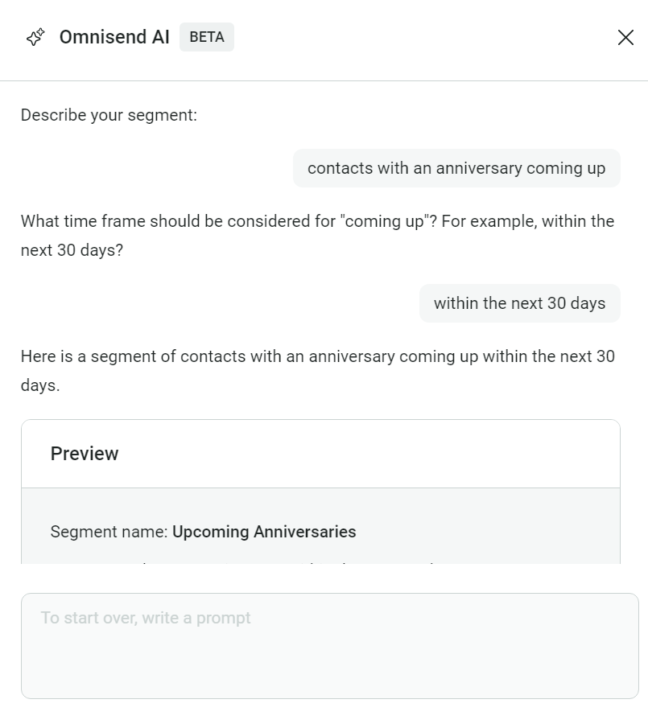Viewport: 648px width, 720px height.
Task: Close the Omnisend AI panel
Action: click(626, 38)
